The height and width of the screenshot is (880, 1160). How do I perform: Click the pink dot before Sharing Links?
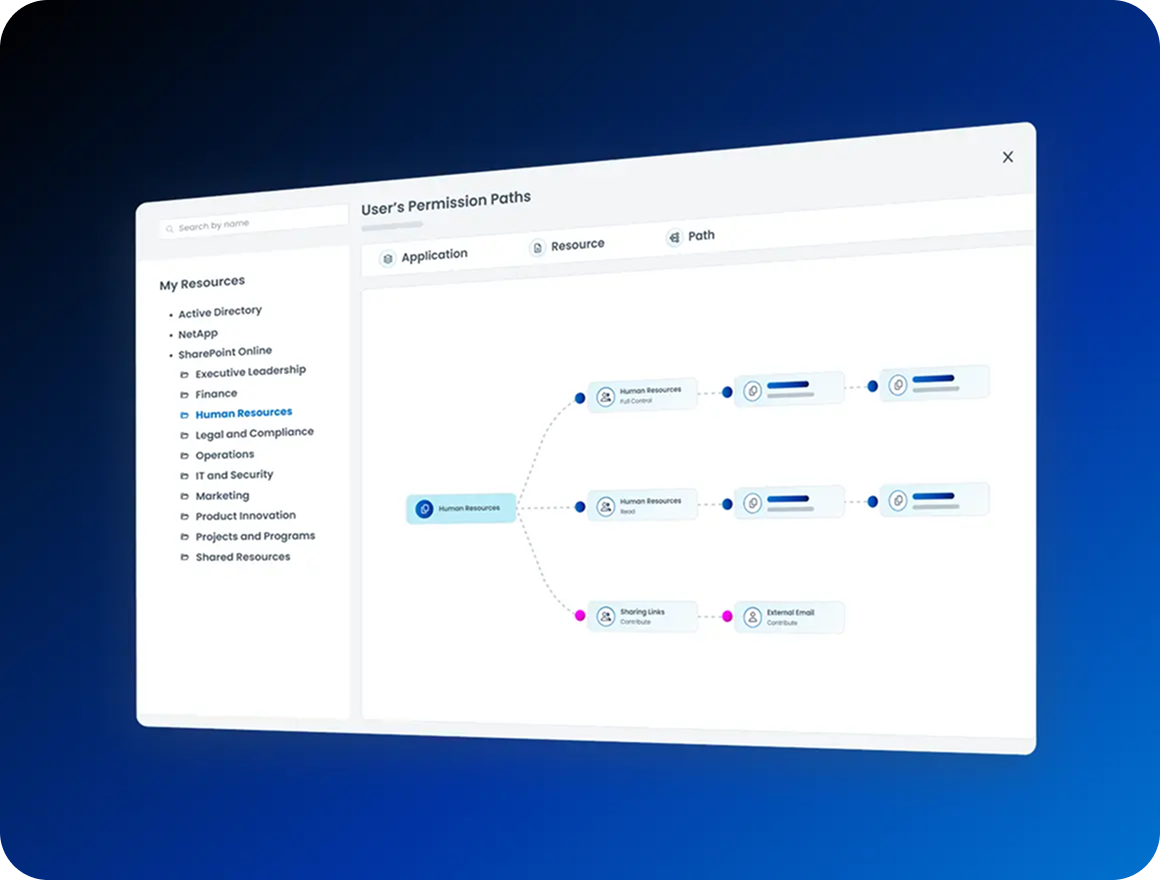(x=580, y=615)
